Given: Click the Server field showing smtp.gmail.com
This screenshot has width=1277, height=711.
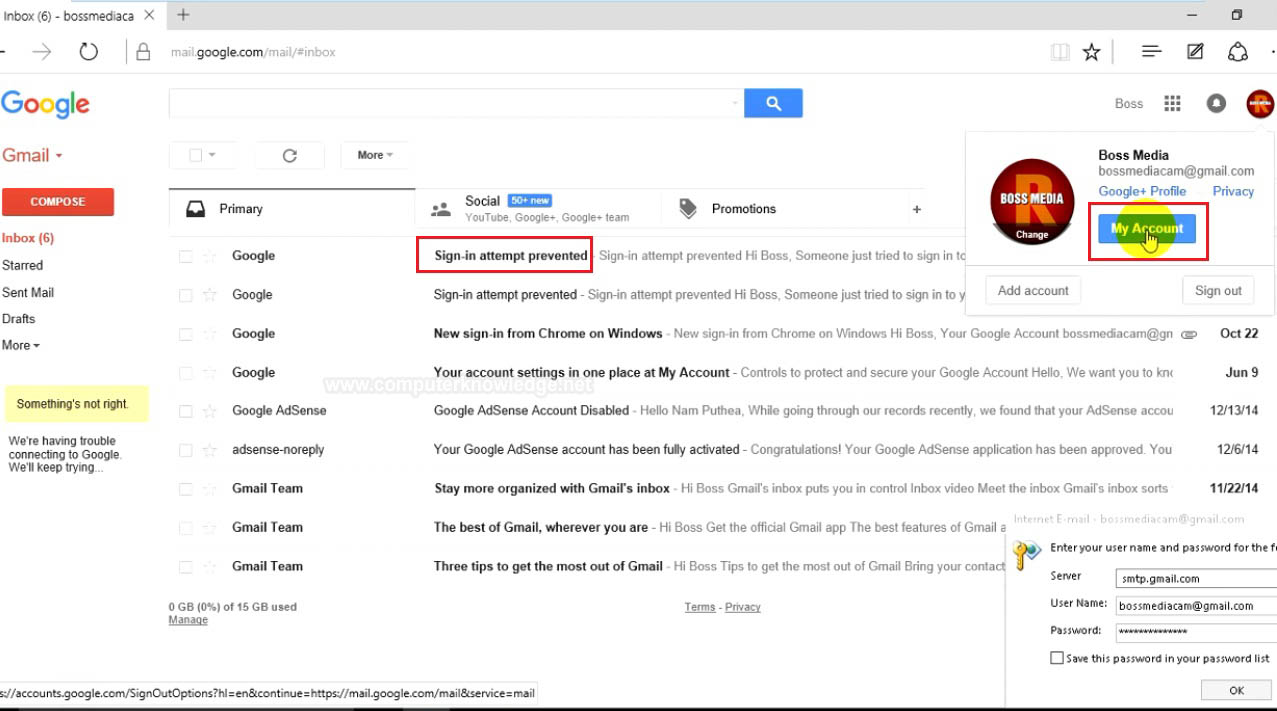Looking at the screenshot, I should tap(1195, 578).
